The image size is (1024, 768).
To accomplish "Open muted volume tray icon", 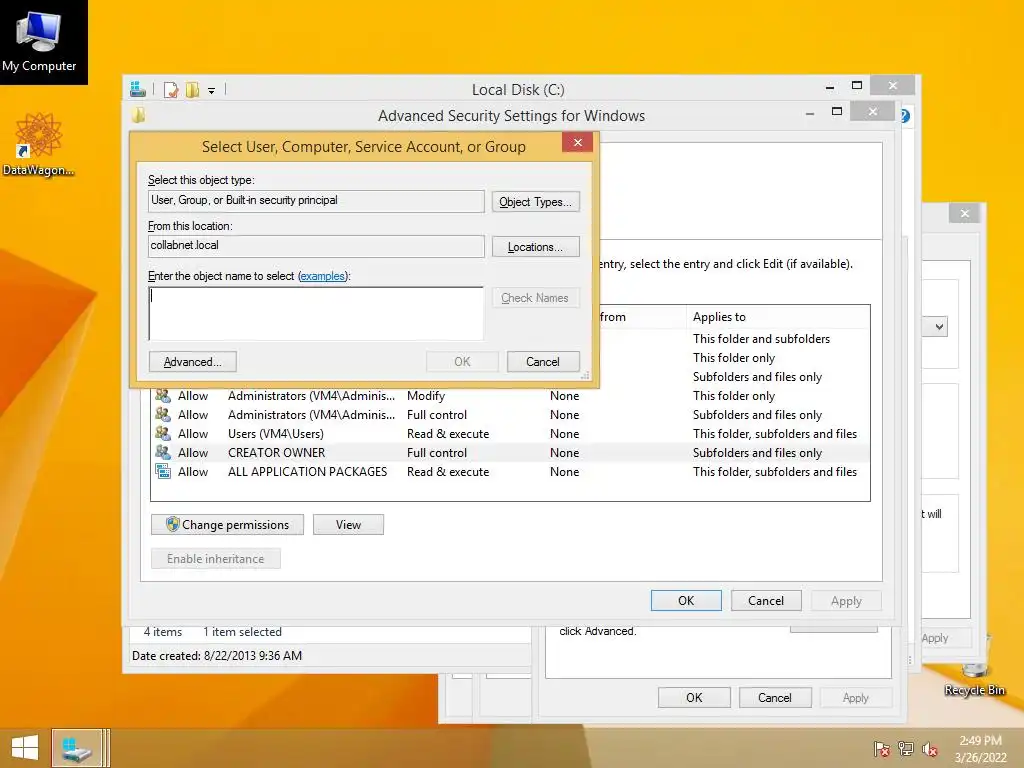I will pyautogui.click(x=930, y=748).
